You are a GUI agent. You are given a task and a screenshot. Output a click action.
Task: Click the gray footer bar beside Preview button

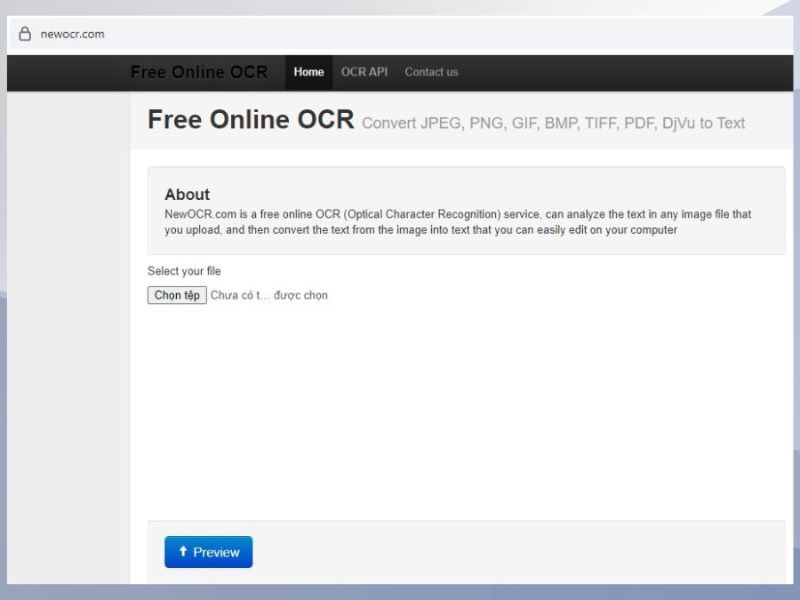tap(500, 552)
